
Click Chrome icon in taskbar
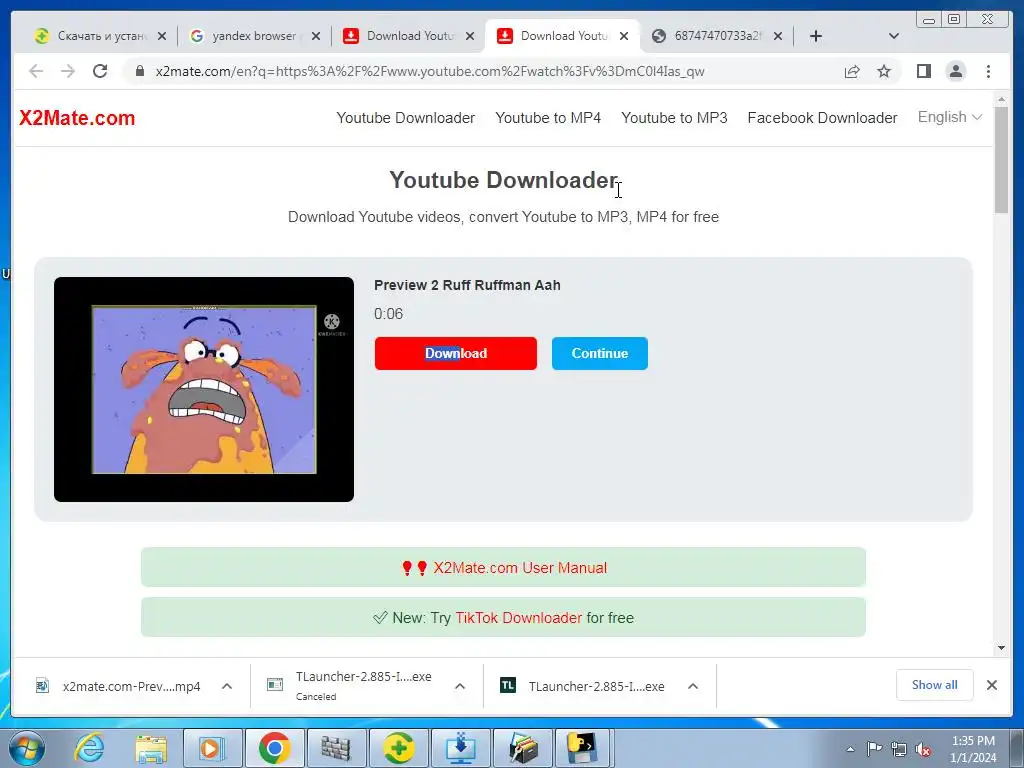(x=274, y=748)
